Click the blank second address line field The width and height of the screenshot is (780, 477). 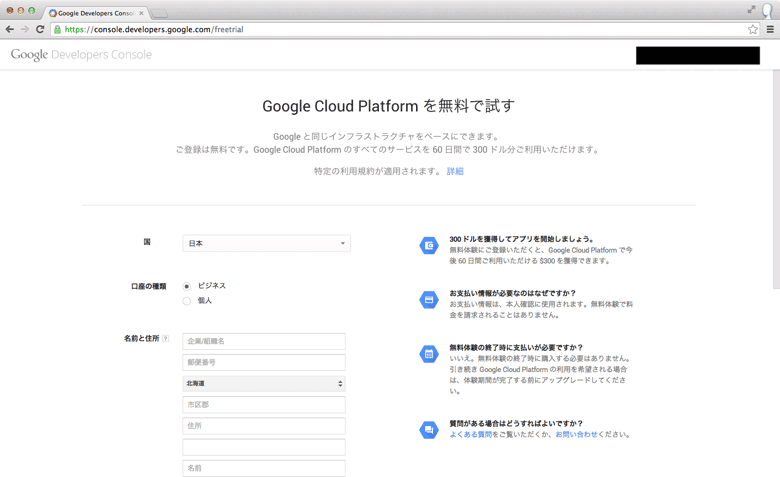[x=264, y=447]
